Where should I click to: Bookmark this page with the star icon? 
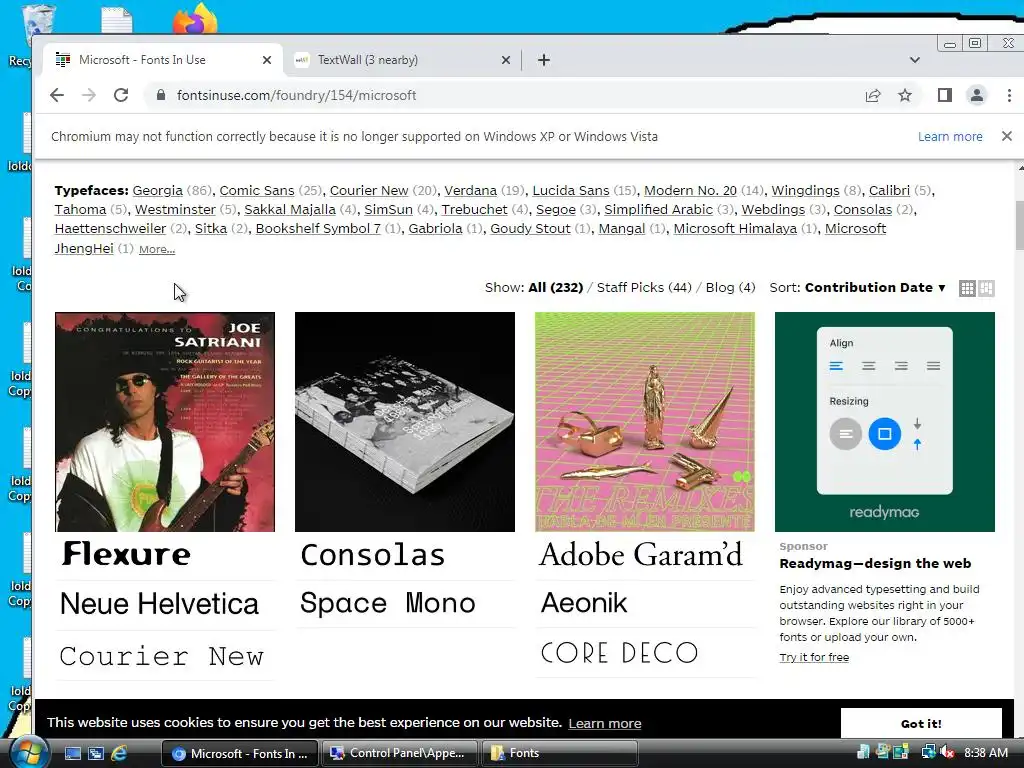coord(904,95)
